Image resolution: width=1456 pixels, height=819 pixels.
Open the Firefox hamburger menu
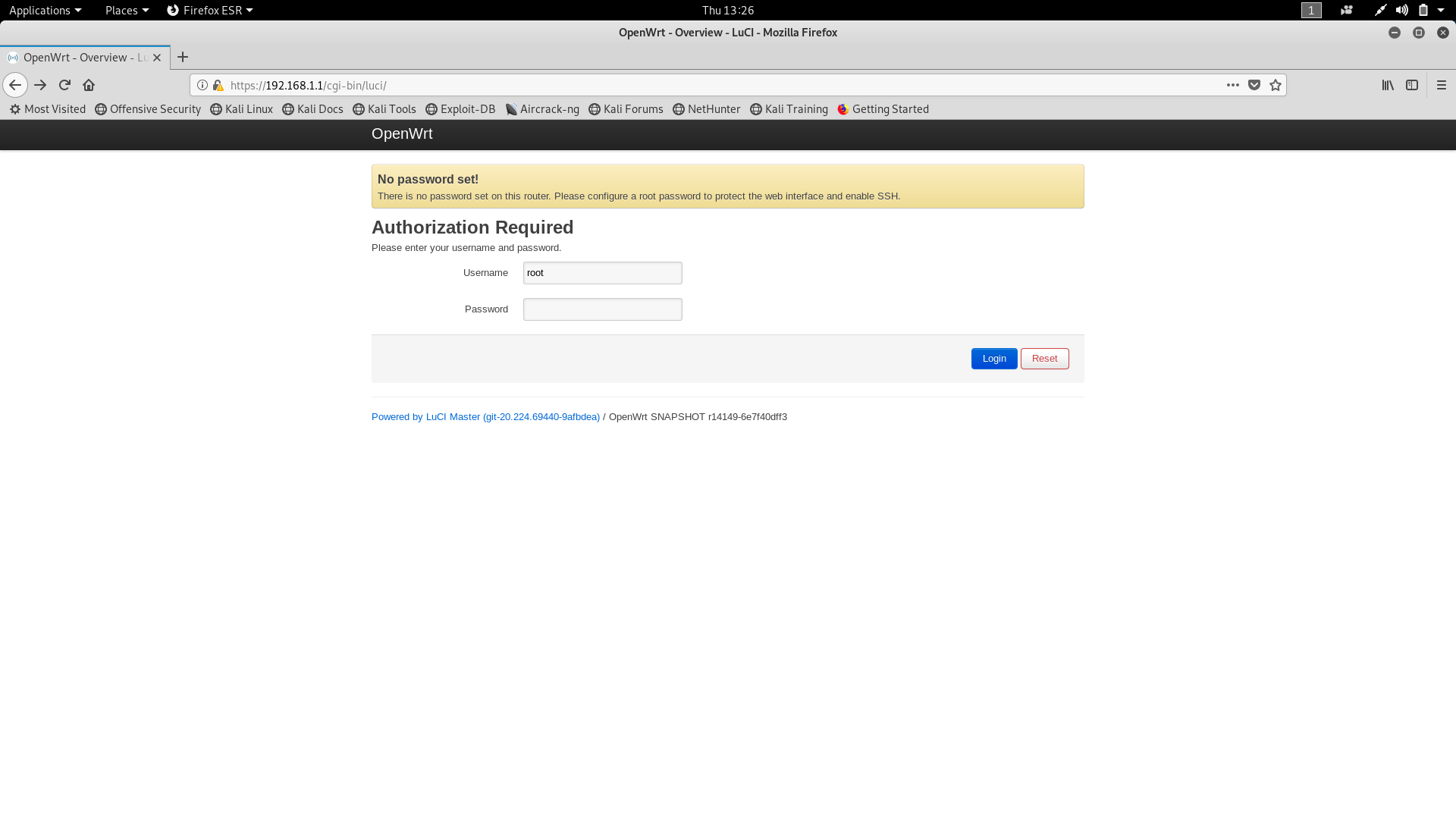click(1442, 85)
